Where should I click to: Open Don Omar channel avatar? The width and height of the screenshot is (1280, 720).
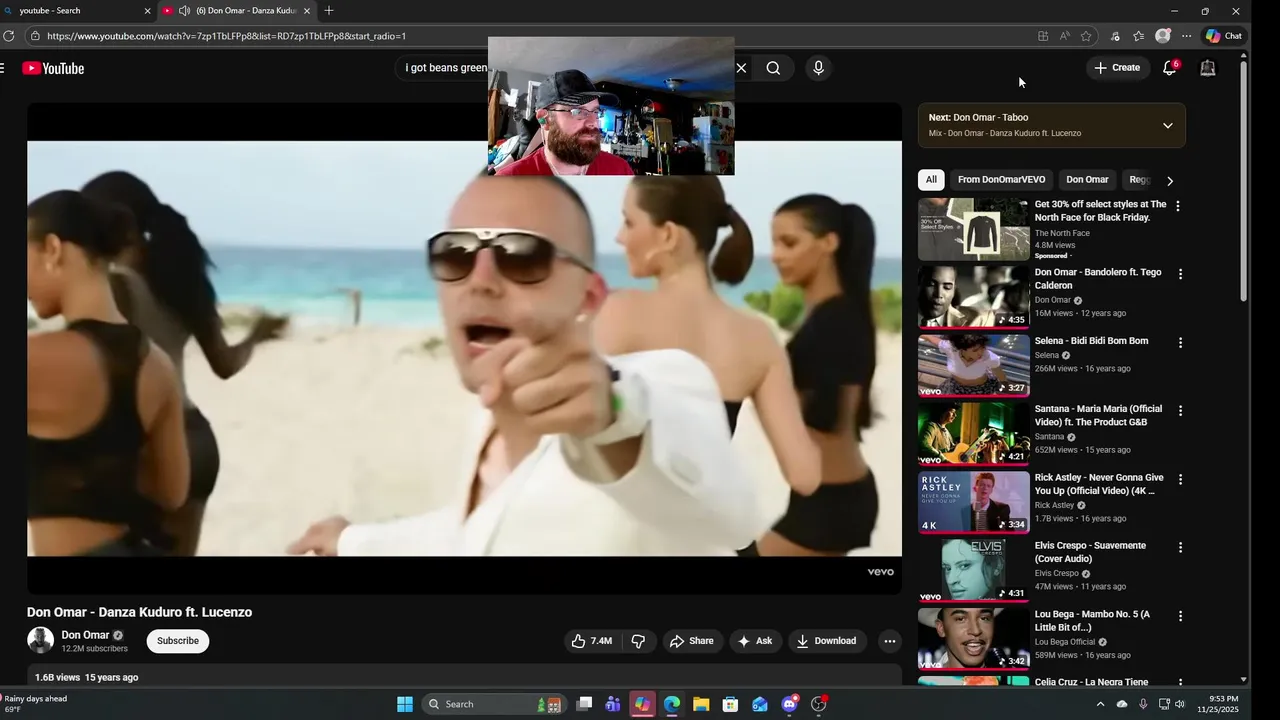41,640
